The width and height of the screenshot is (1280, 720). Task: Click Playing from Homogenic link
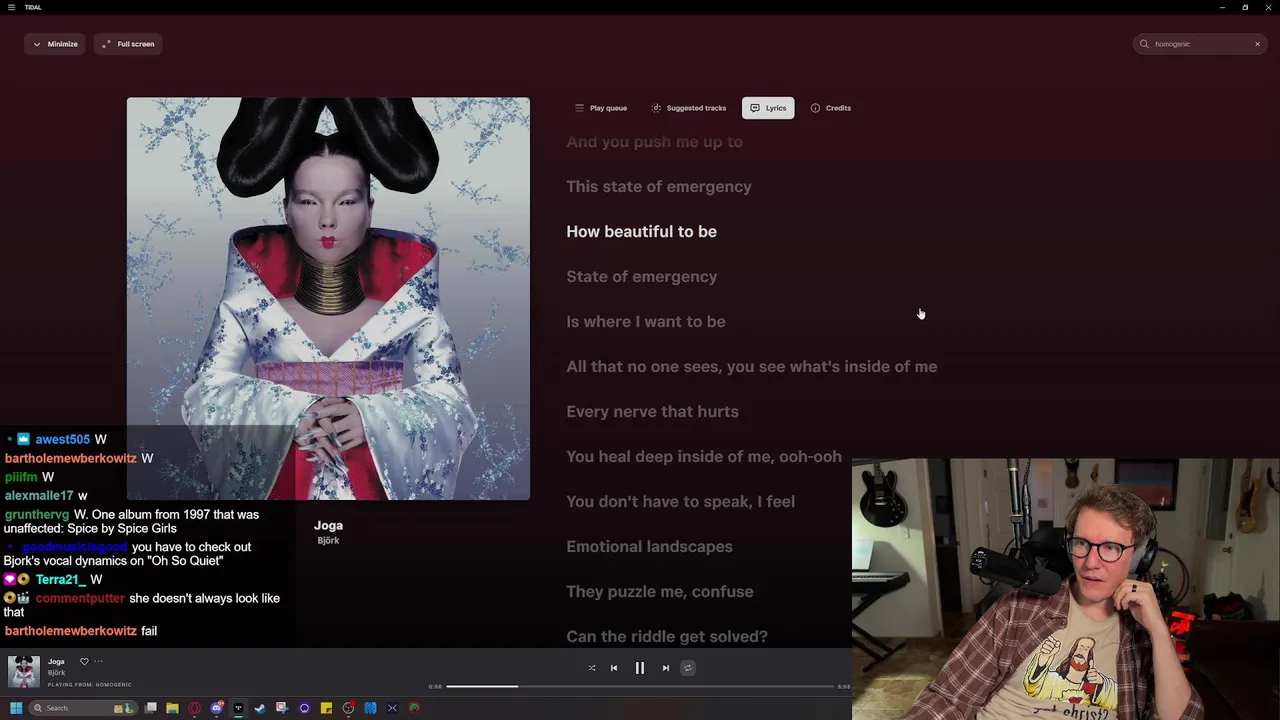coord(90,685)
